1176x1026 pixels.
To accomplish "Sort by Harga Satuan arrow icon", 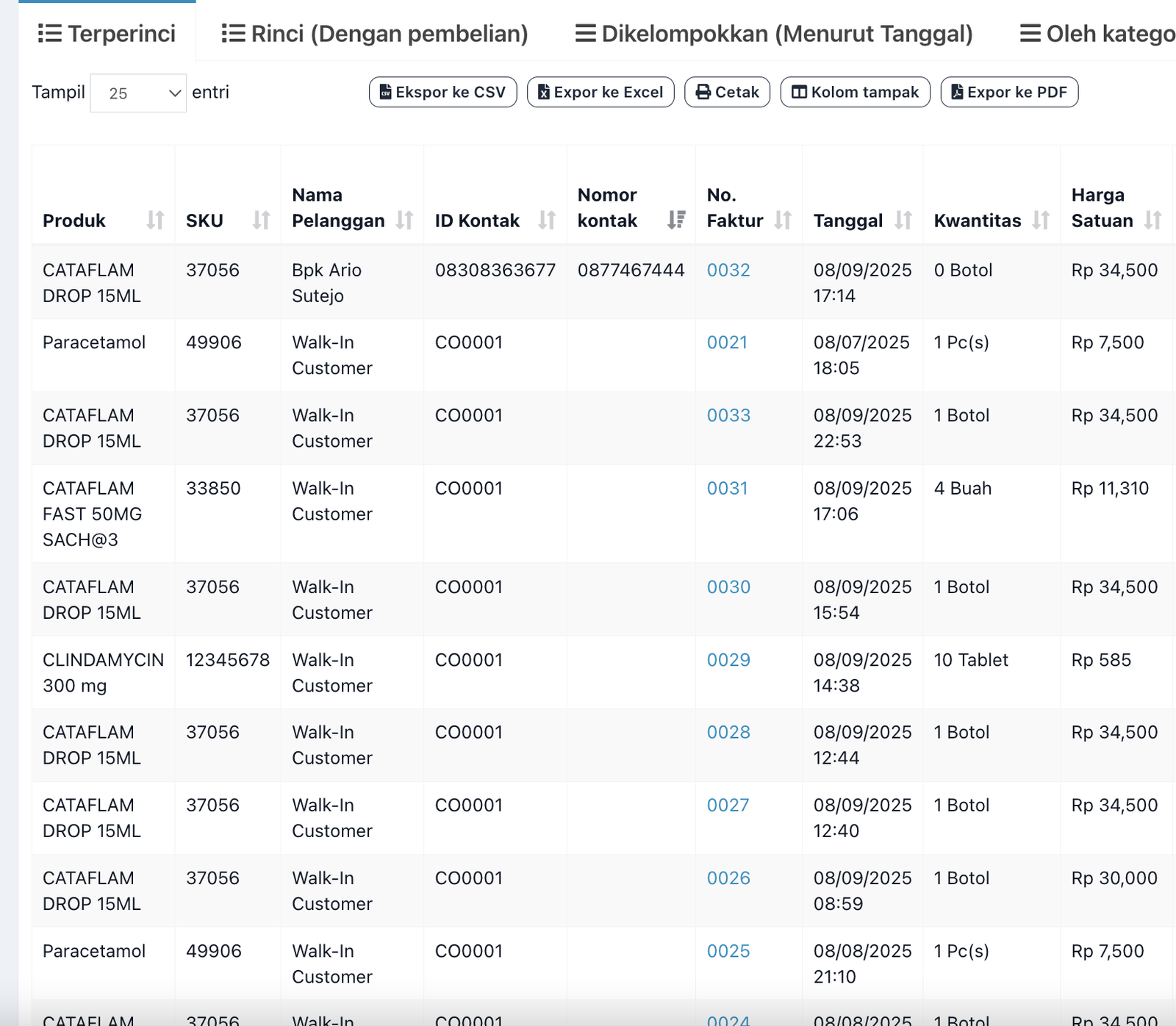I will [x=1152, y=220].
